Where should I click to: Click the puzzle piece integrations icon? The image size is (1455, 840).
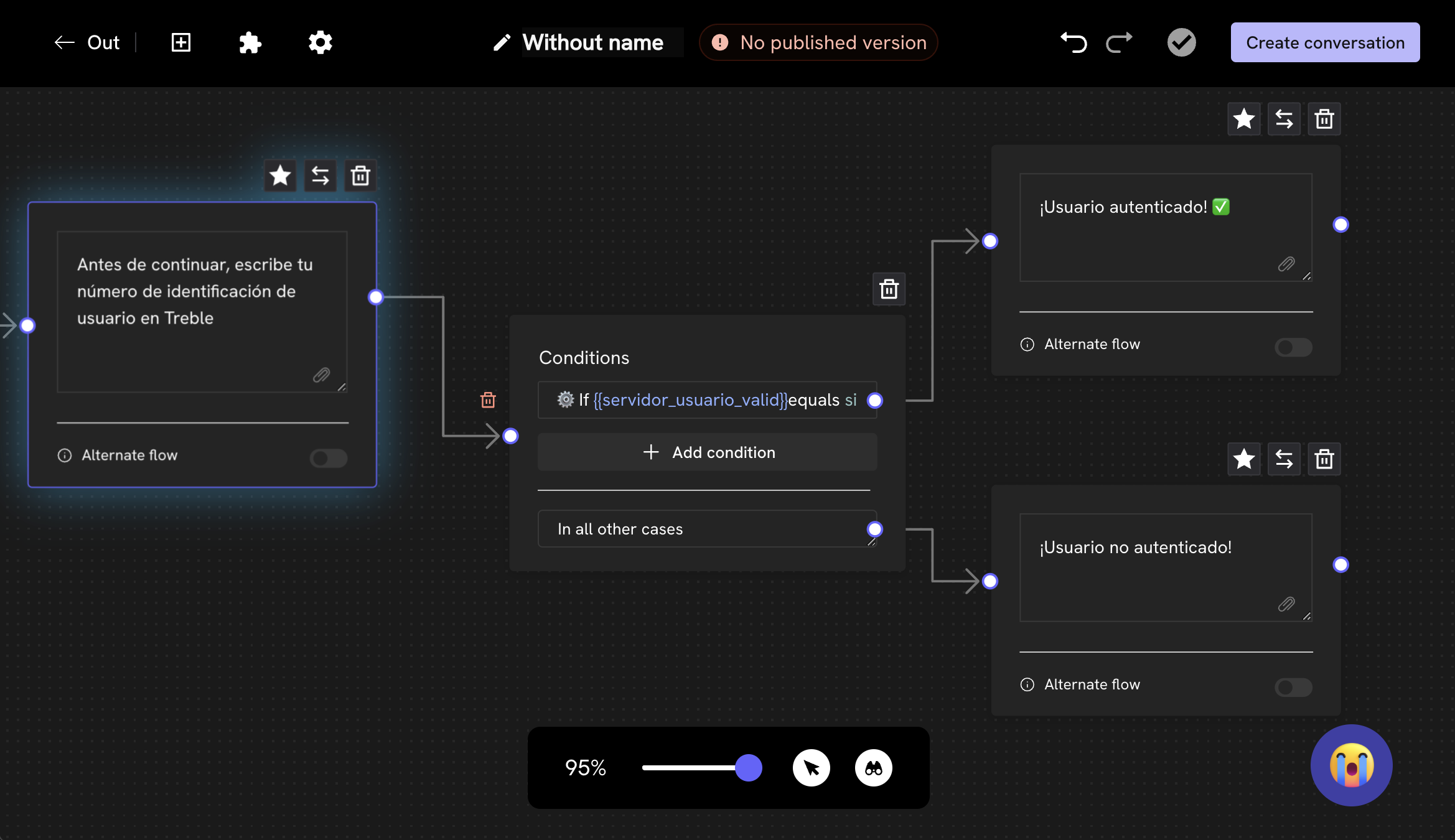(x=250, y=43)
